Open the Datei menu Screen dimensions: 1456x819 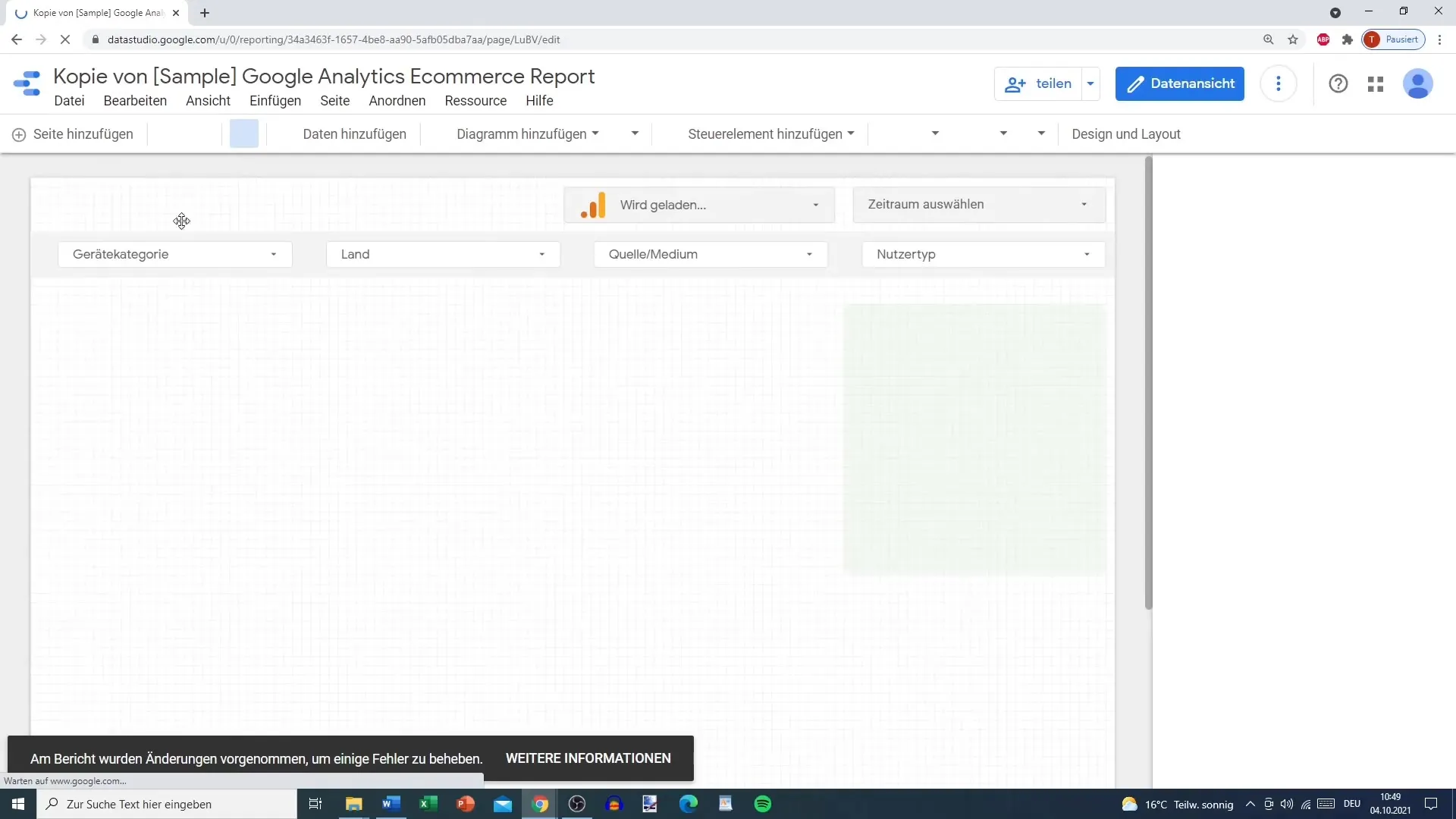(x=69, y=101)
